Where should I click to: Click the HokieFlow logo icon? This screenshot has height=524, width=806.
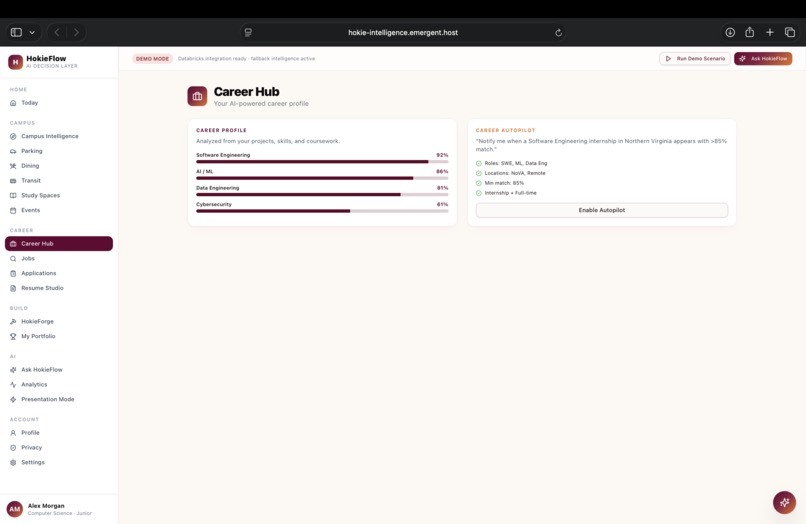point(15,62)
